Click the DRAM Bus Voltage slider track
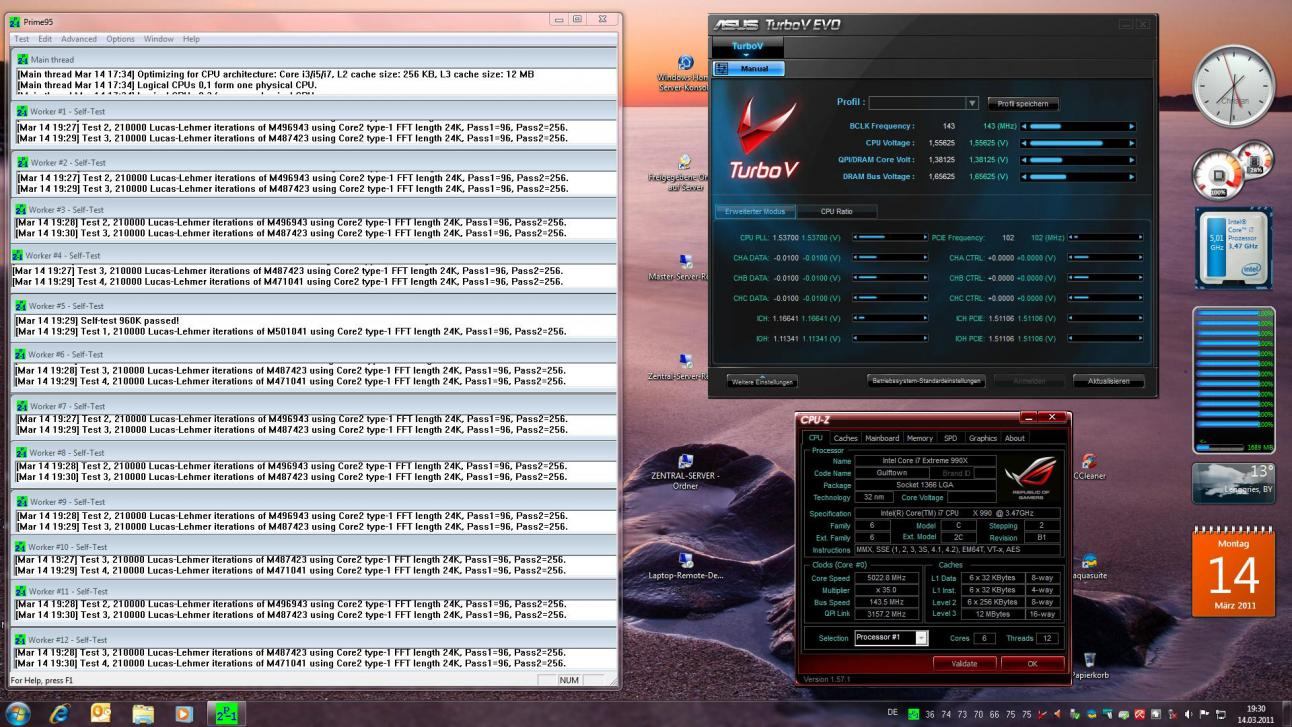The width and height of the screenshot is (1292, 727). [1078, 177]
